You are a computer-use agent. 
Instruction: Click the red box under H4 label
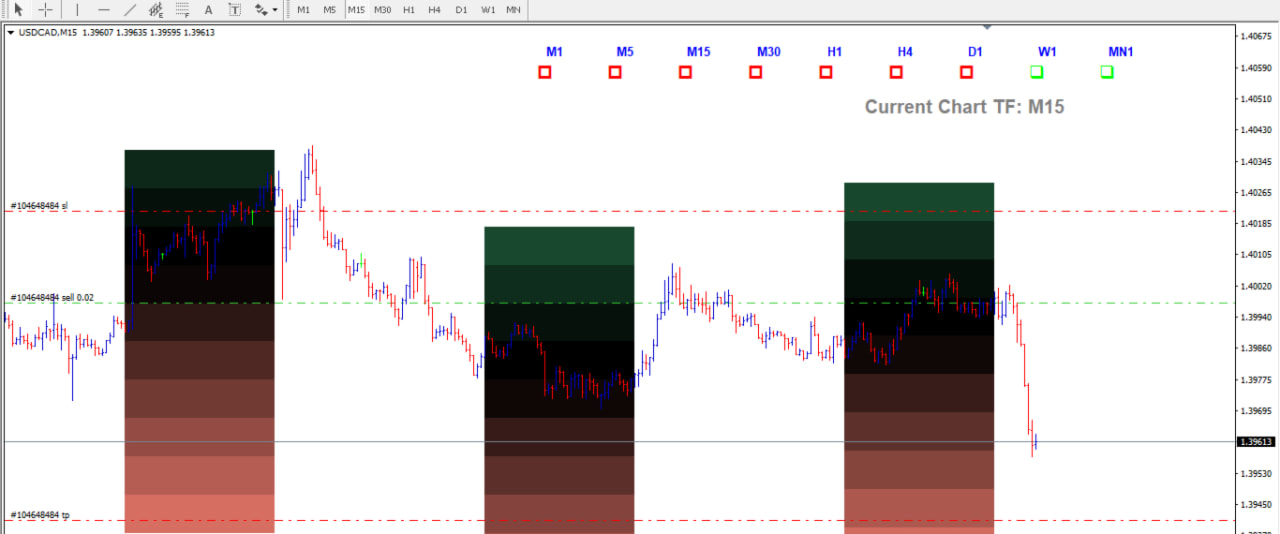896,72
